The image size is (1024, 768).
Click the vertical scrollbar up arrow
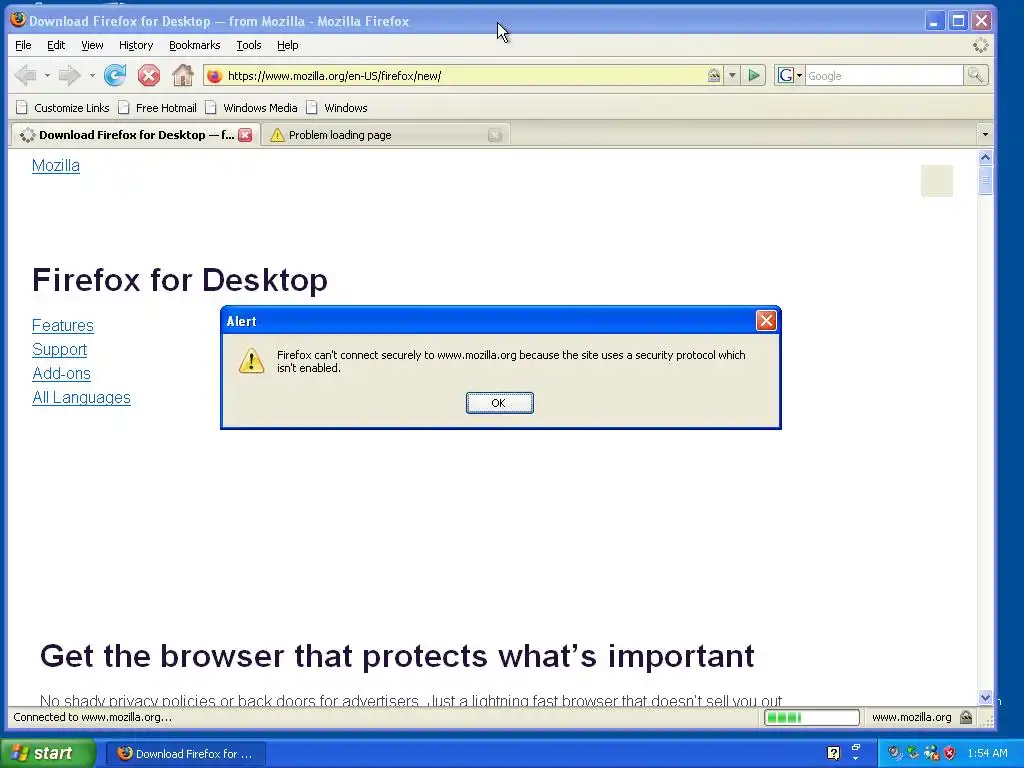coord(985,157)
